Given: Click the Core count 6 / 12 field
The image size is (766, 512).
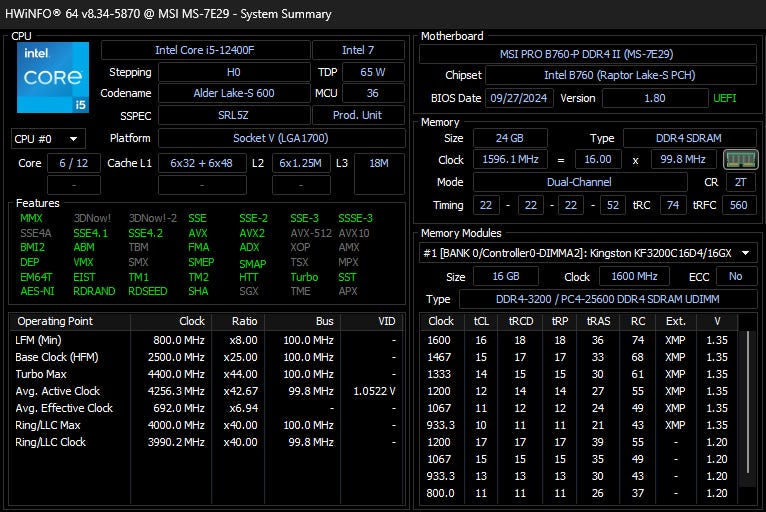Looking at the screenshot, I should (74, 163).
